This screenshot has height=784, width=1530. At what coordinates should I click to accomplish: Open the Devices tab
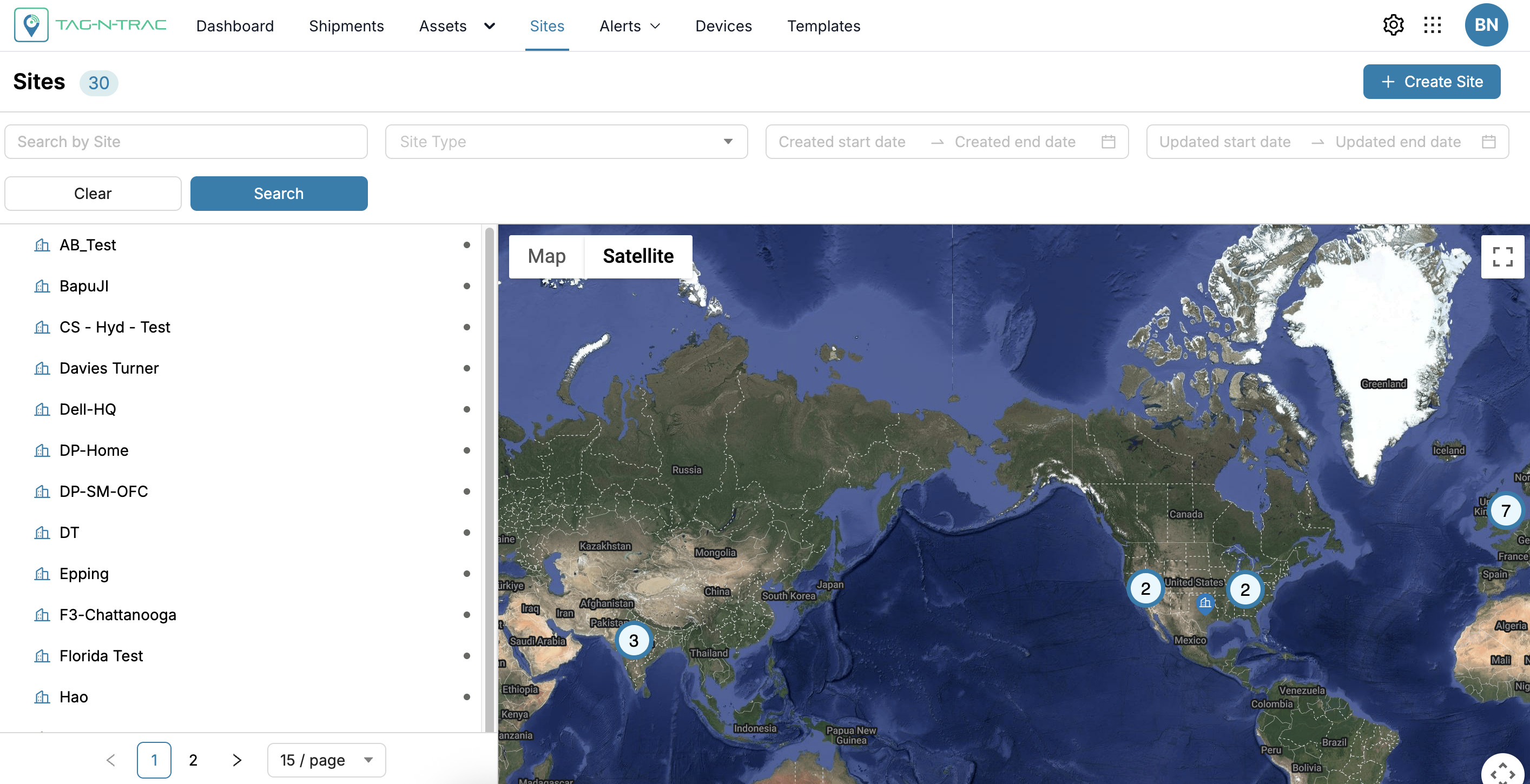(723, 26)
